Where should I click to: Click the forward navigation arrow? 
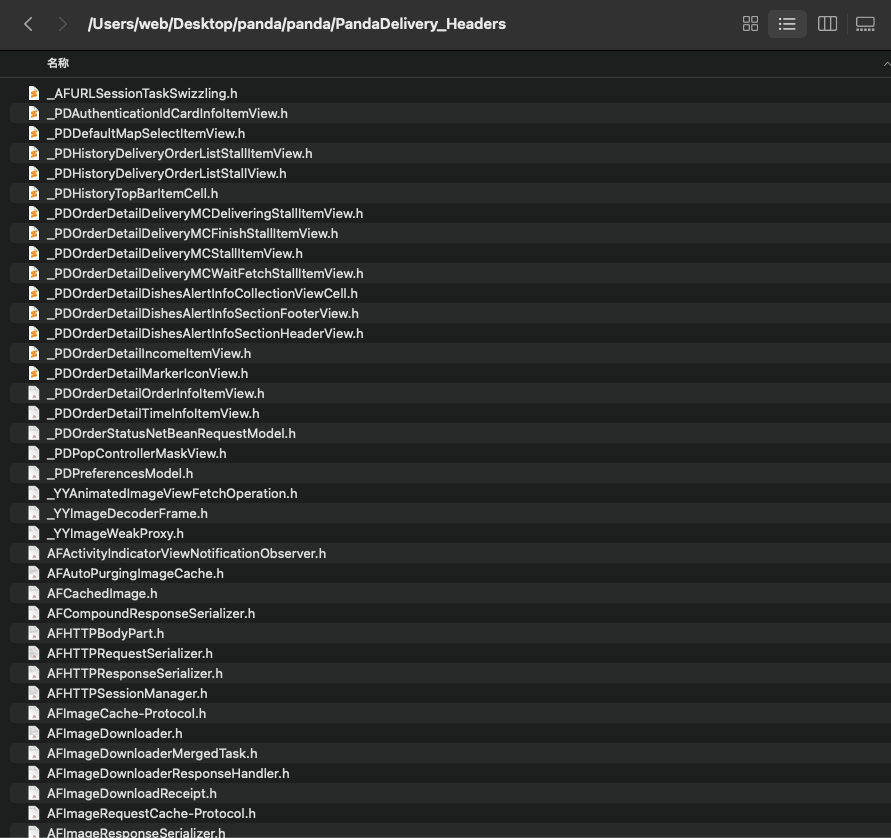[63, 24]
